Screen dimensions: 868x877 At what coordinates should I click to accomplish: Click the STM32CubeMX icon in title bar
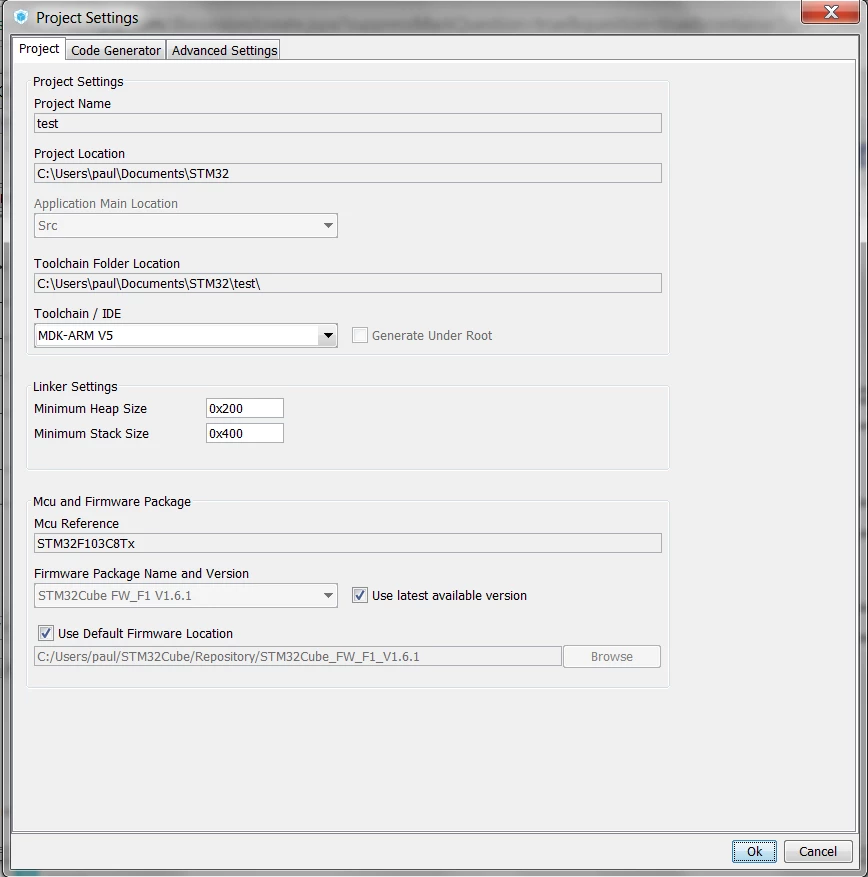pyautogui.click(x=21, y=17)
